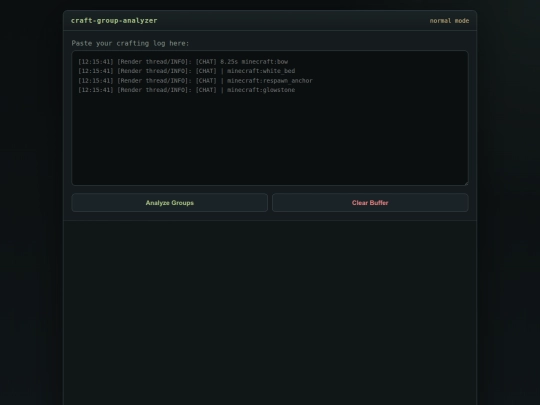Click the log line containing minecraft:white_bed
This screenshot has width=540, height=405.
[186, 71]
